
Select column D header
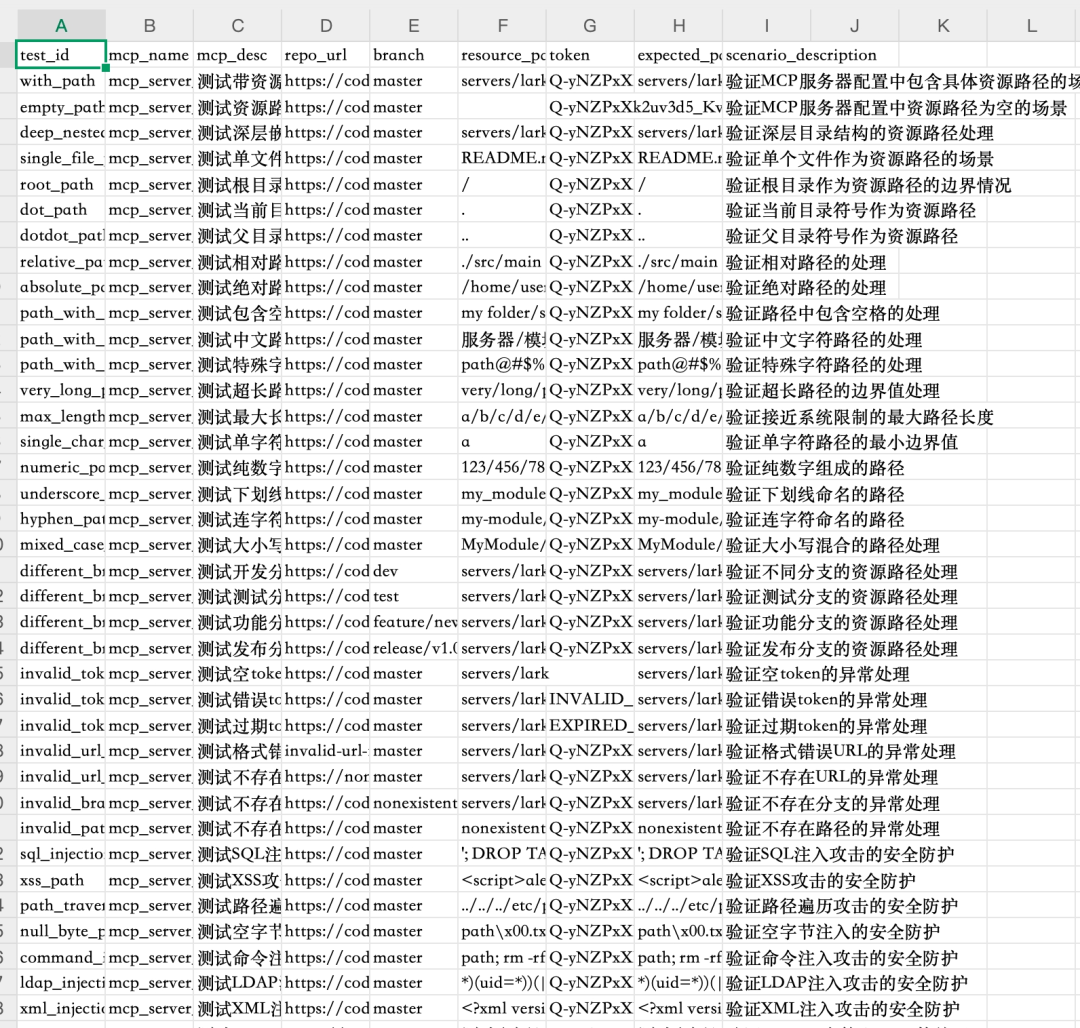326,25
